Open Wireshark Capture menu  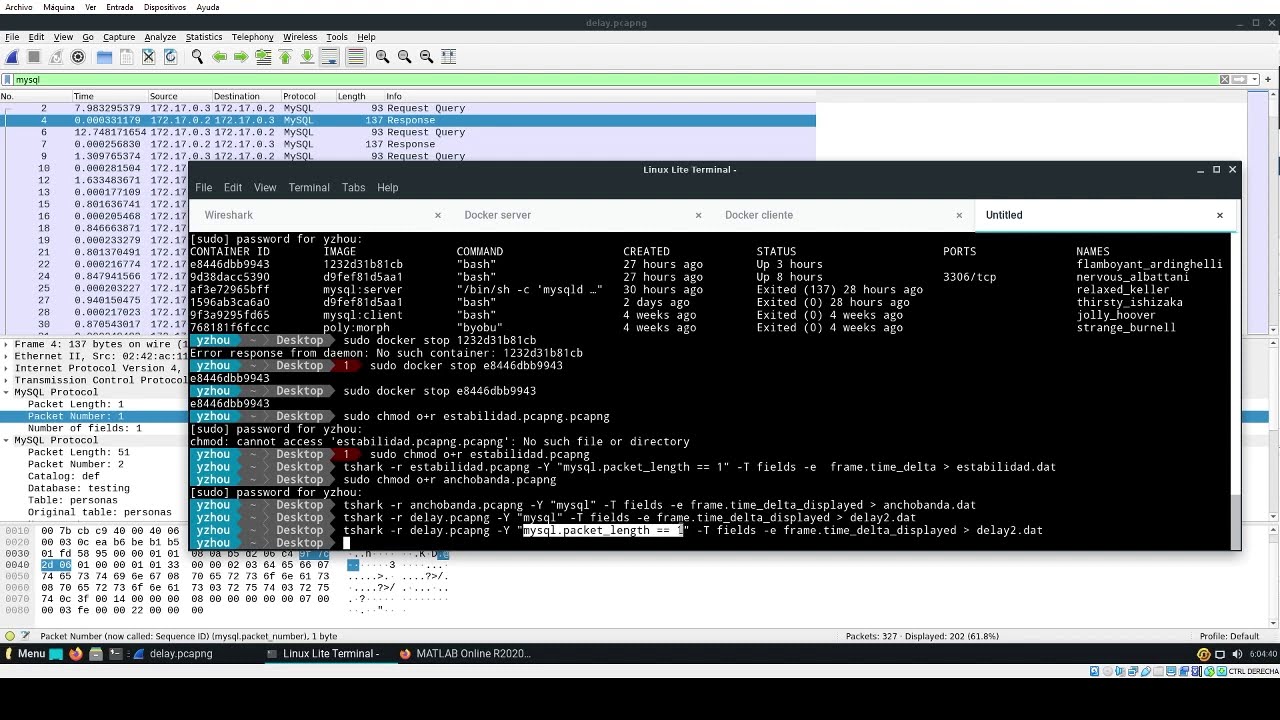click(118, 37)
